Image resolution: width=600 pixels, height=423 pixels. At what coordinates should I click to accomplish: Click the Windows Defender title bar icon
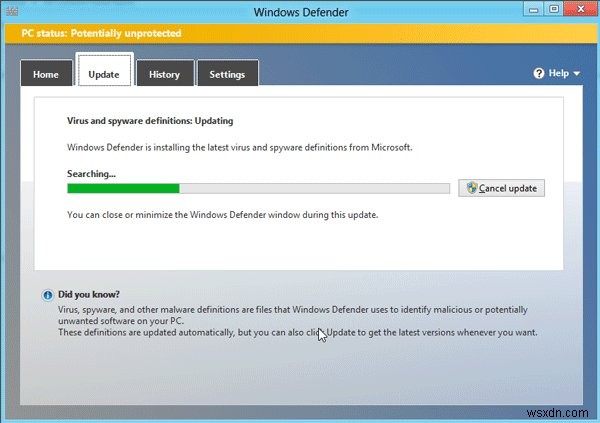[12, 11]
